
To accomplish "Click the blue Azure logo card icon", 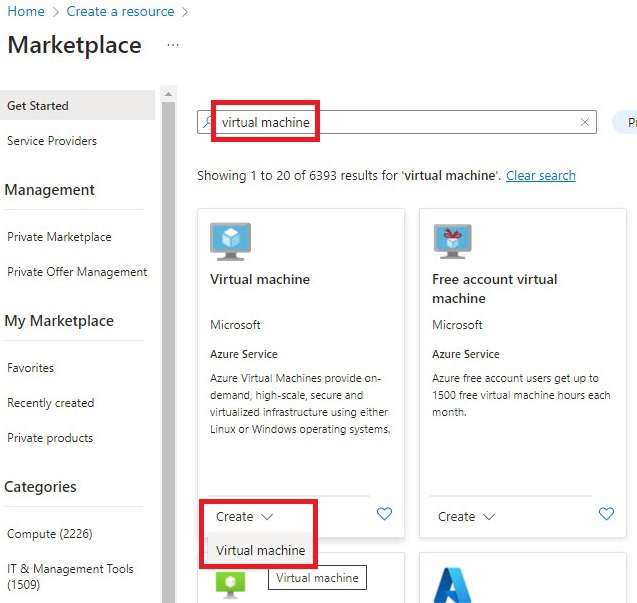I will 452,585.
